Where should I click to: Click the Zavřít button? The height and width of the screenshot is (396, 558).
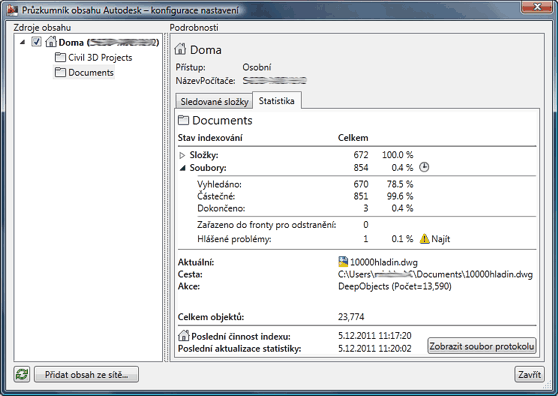[x=530, y=375]
